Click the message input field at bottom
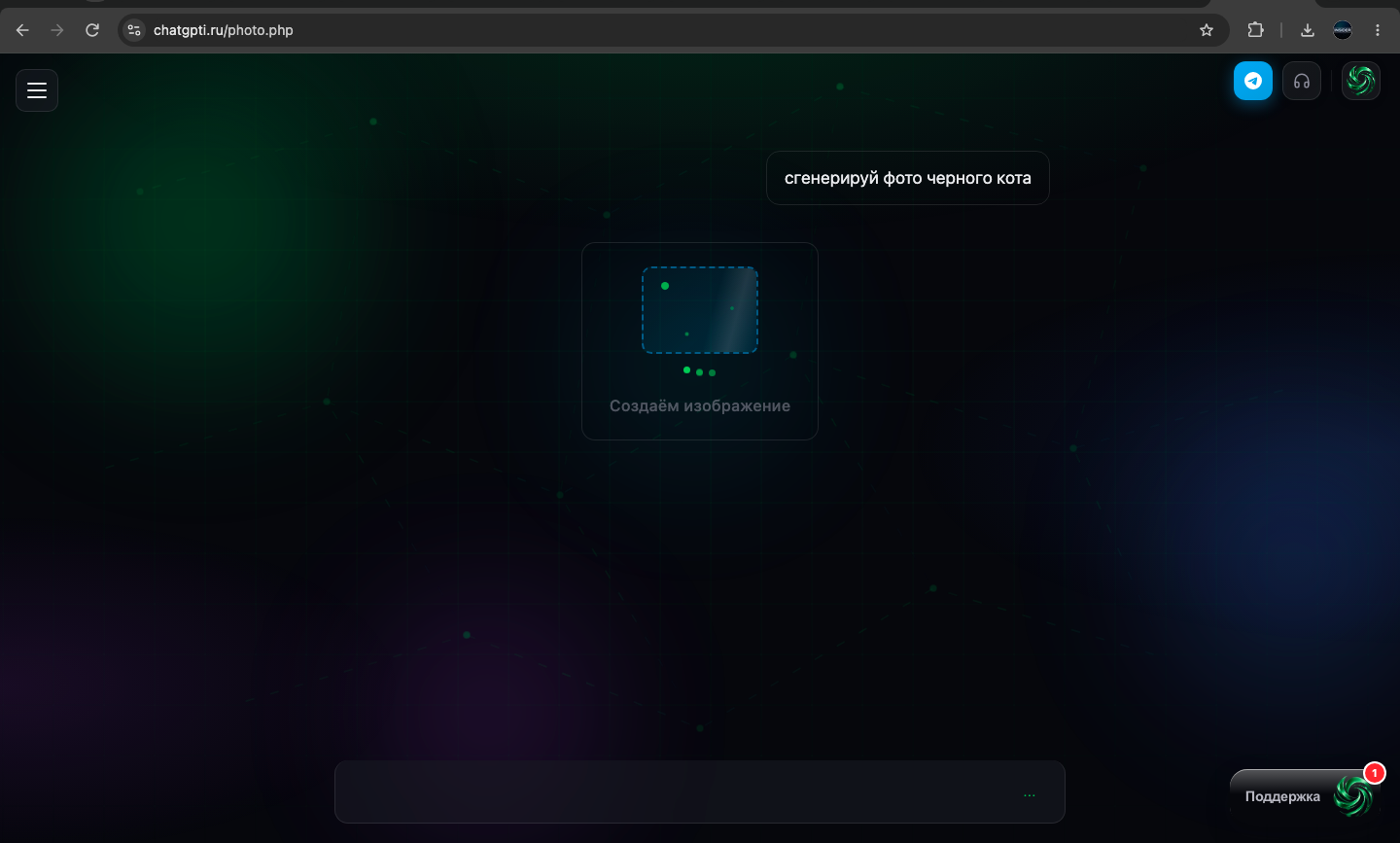The width and height of the screenshot is (1400, 843). click(700, 791)
